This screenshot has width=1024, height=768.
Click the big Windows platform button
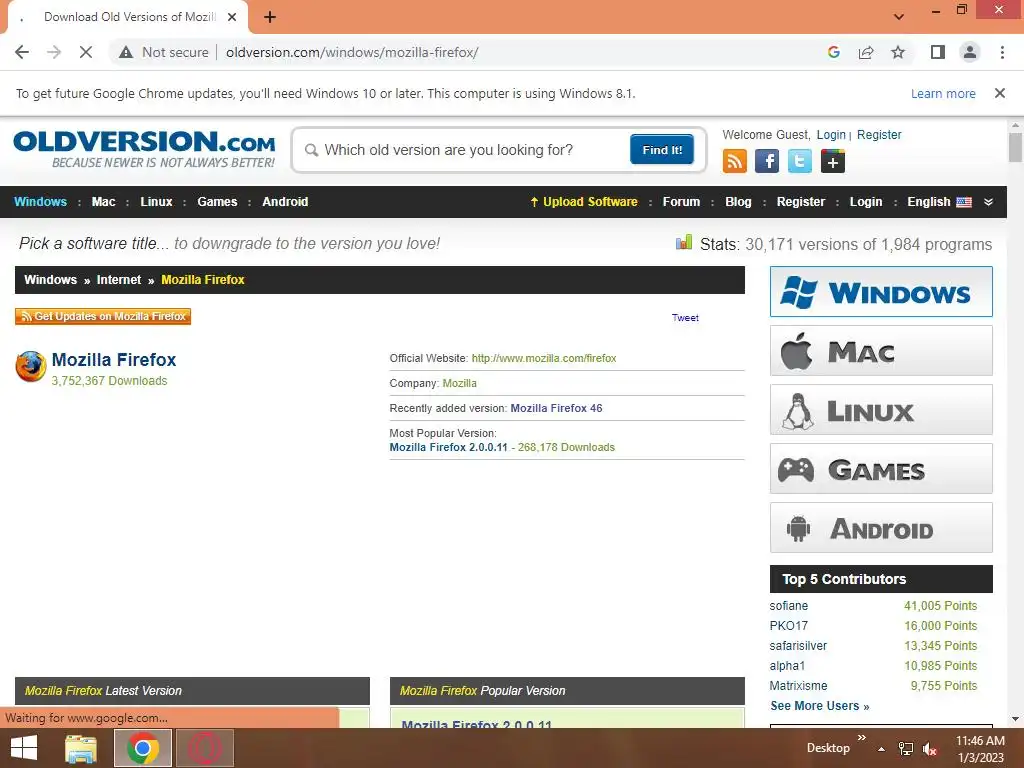(881, 291)
